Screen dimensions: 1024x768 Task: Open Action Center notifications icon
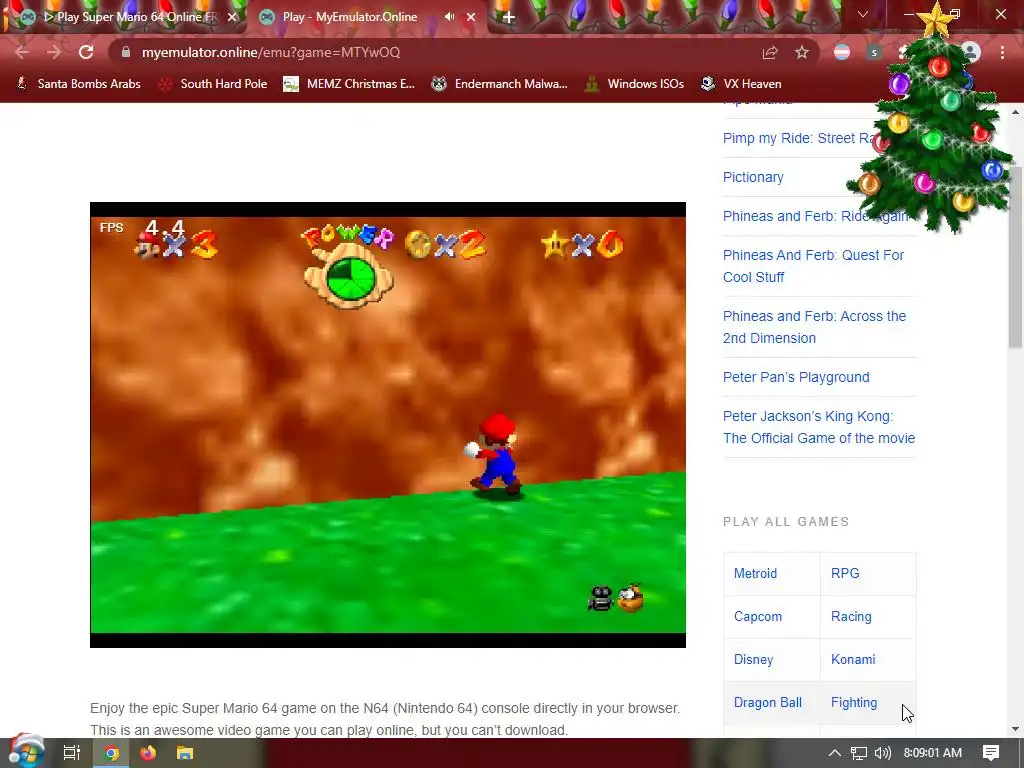[x=991, y=753]
